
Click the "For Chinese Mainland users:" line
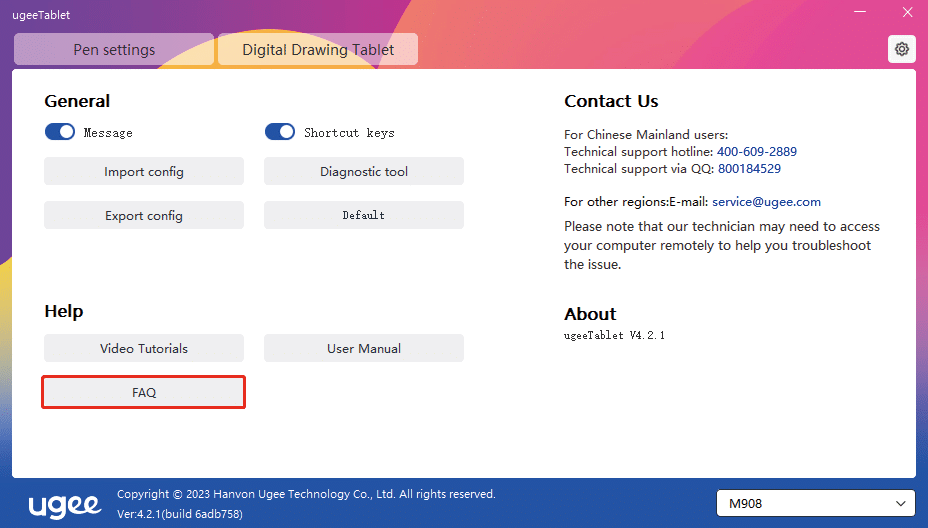(x=646, y=134)
